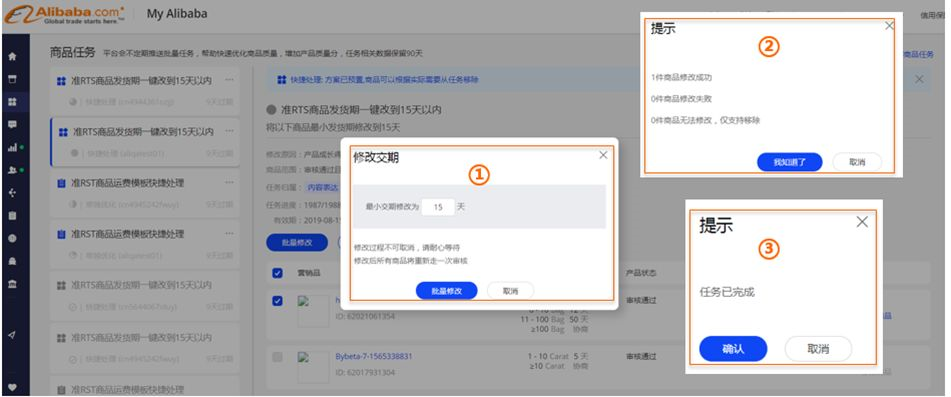Click 取消 in the 修改交期 dialog
Image resolution: width=951 pixels, height=397 pixels.
point(510,291)
